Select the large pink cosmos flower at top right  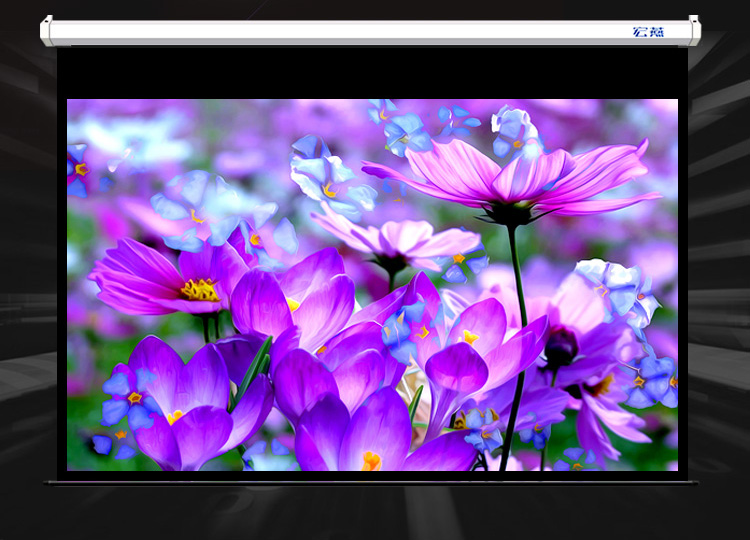point(520,175)
